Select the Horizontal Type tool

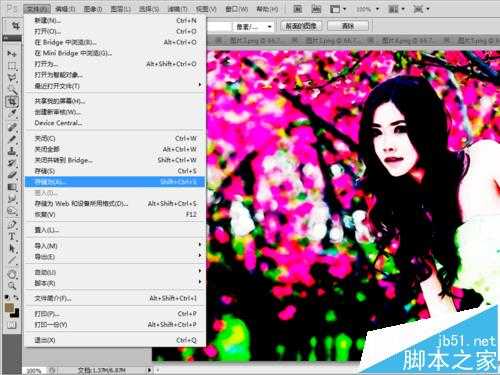tap(12, 236)
